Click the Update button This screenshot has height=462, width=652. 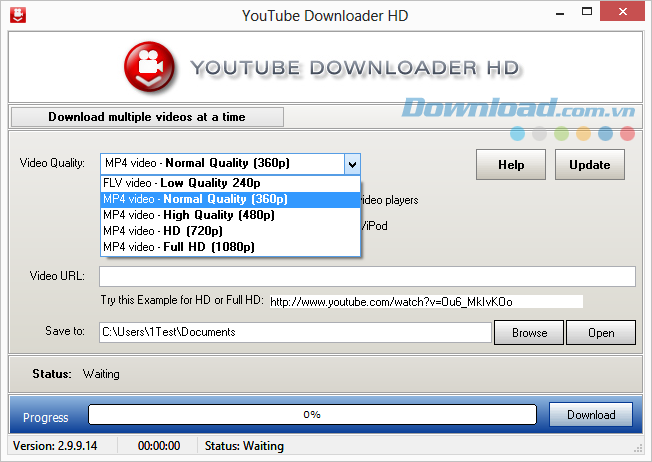(590, 165)
